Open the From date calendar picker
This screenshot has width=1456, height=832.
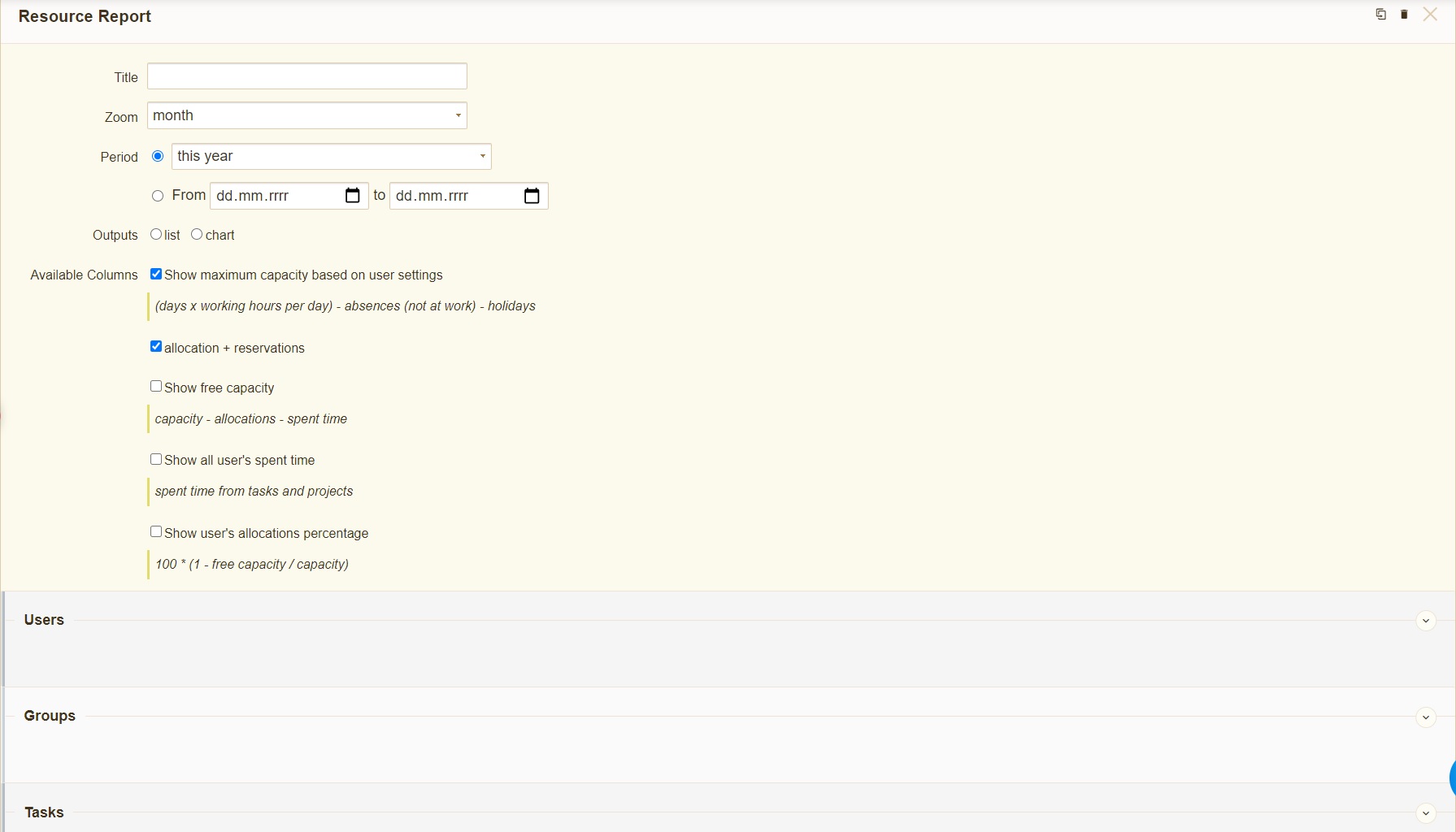(x=352, y=196)
